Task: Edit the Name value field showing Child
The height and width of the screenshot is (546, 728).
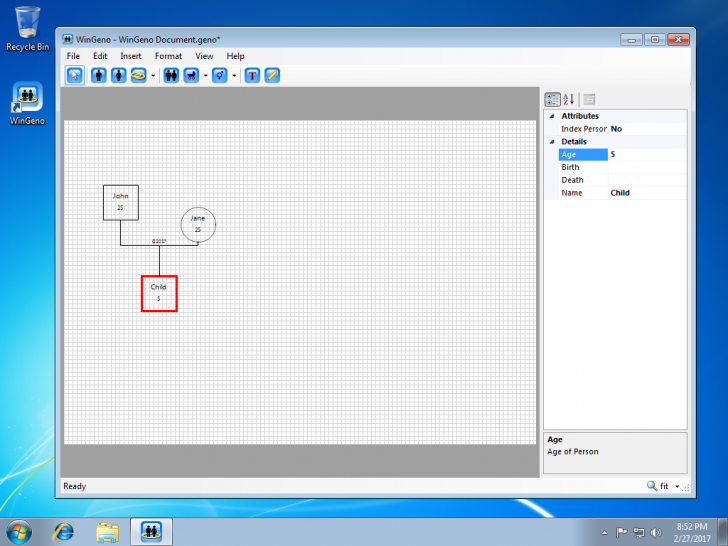Action: pos(647,193)
